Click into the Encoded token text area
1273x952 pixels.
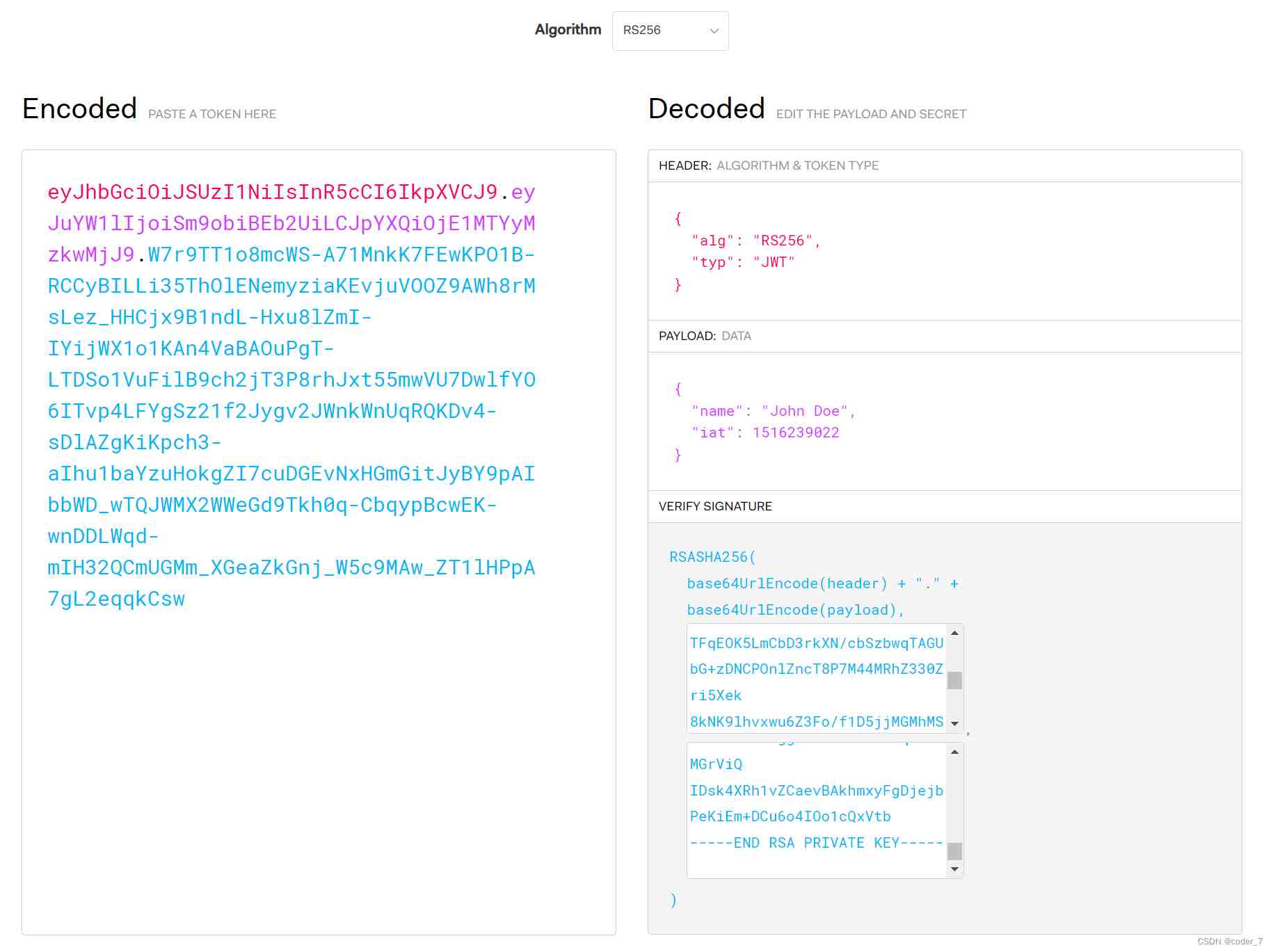click(x=319, y=542)
